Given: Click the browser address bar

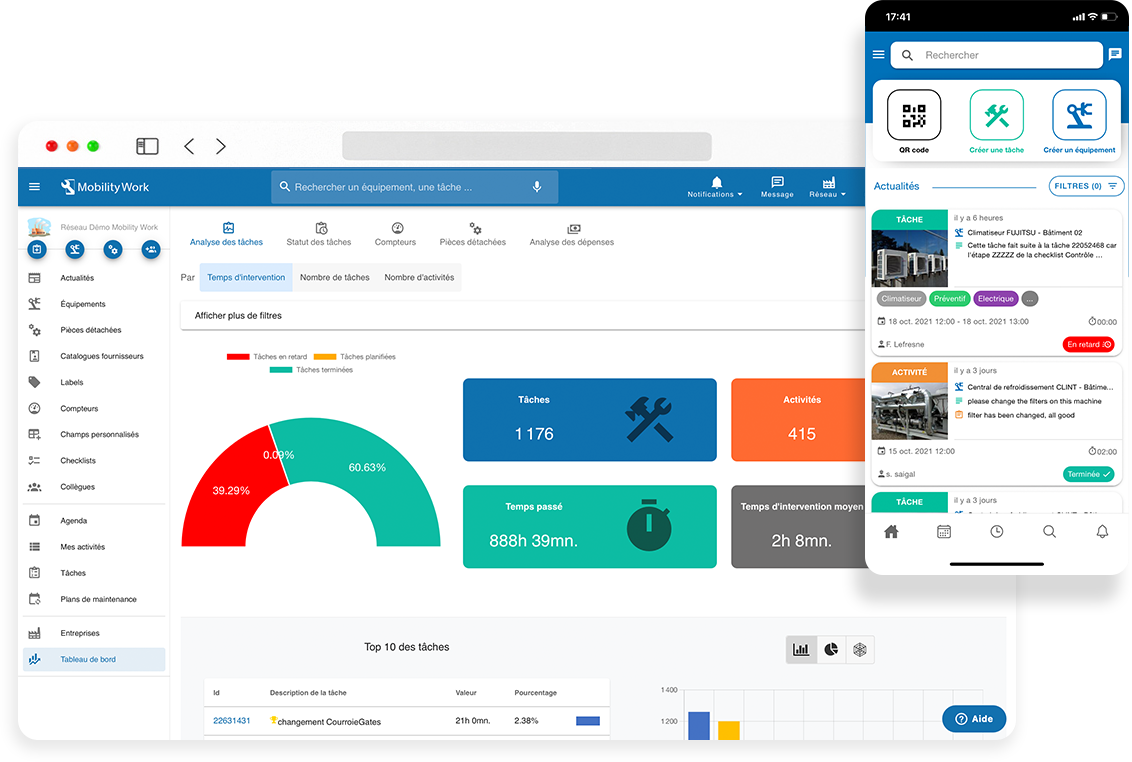Looking at the screenshot, I should coord(526,147).
